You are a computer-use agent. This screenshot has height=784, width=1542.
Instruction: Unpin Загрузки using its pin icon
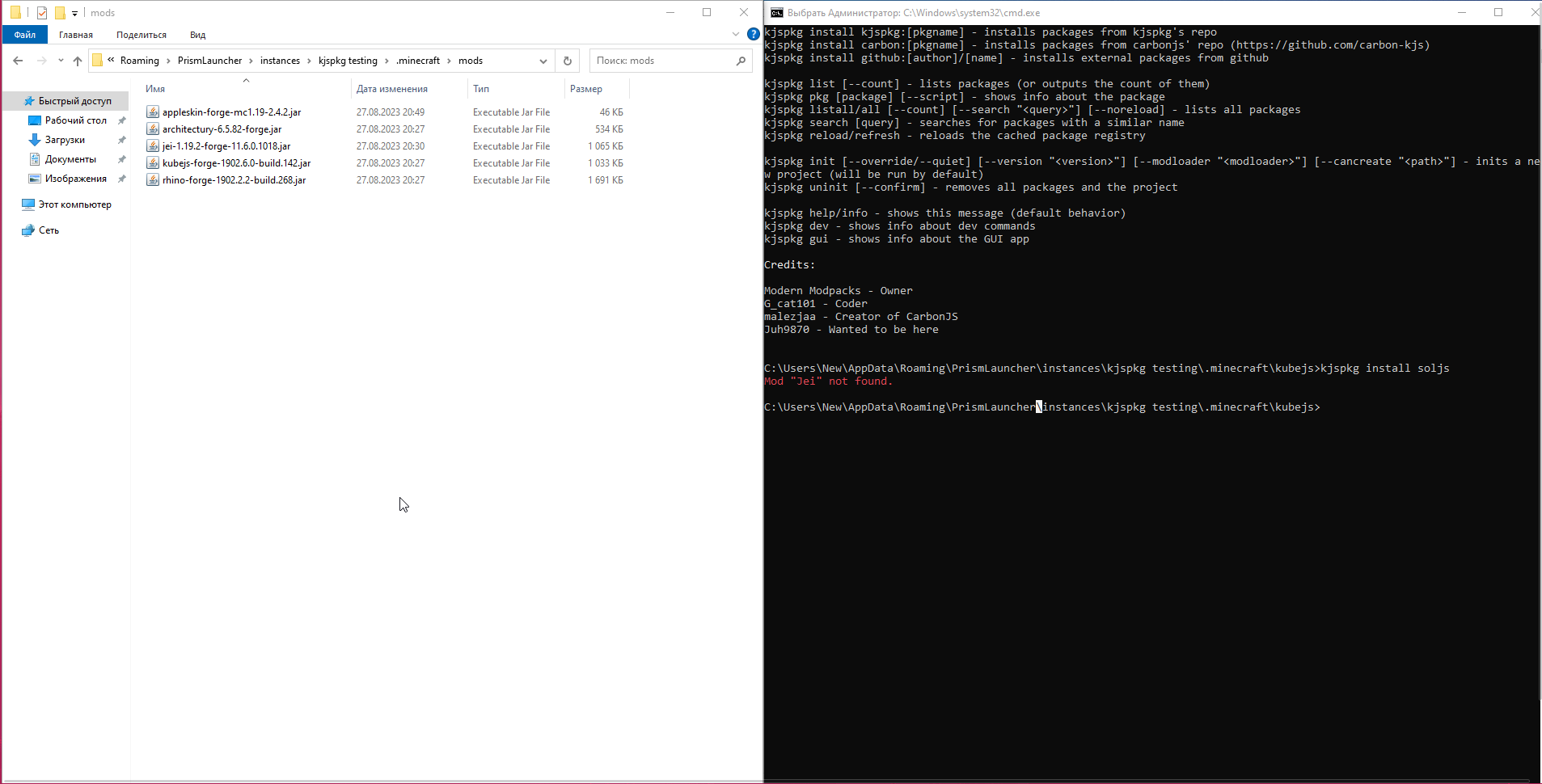(x=121, y=139)
